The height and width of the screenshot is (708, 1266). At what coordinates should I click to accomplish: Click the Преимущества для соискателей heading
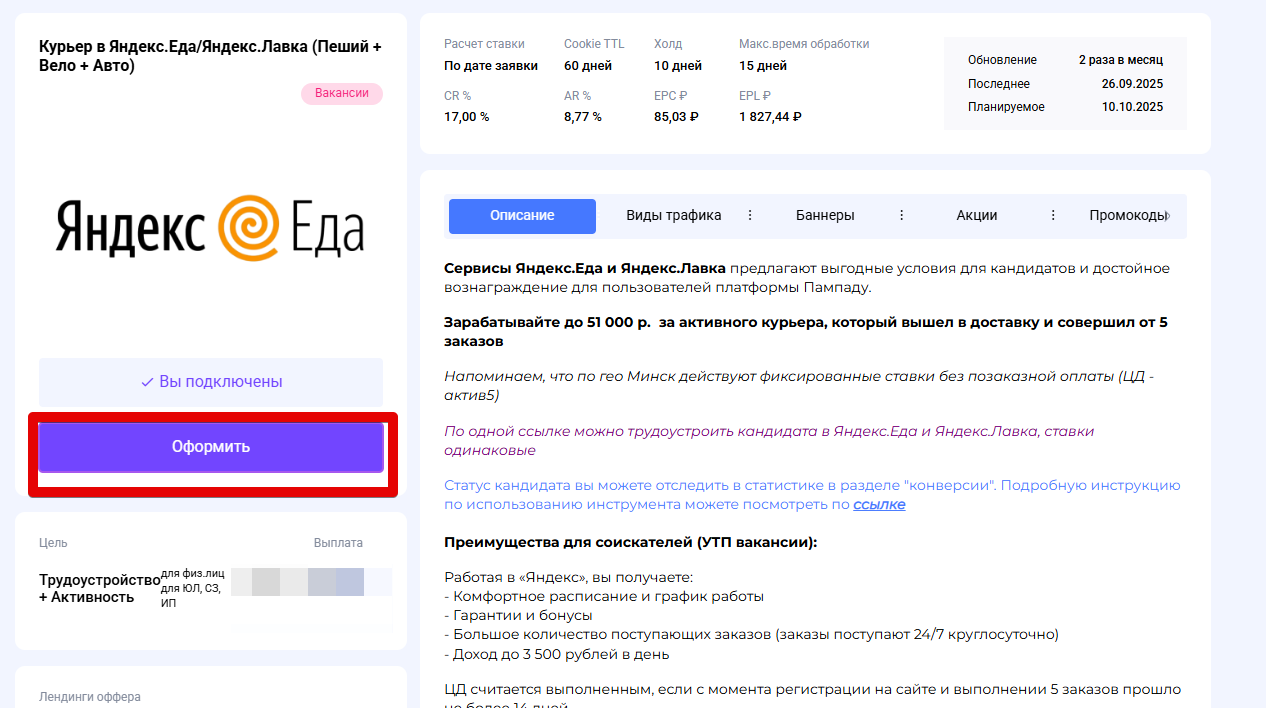tap(631, 542)
